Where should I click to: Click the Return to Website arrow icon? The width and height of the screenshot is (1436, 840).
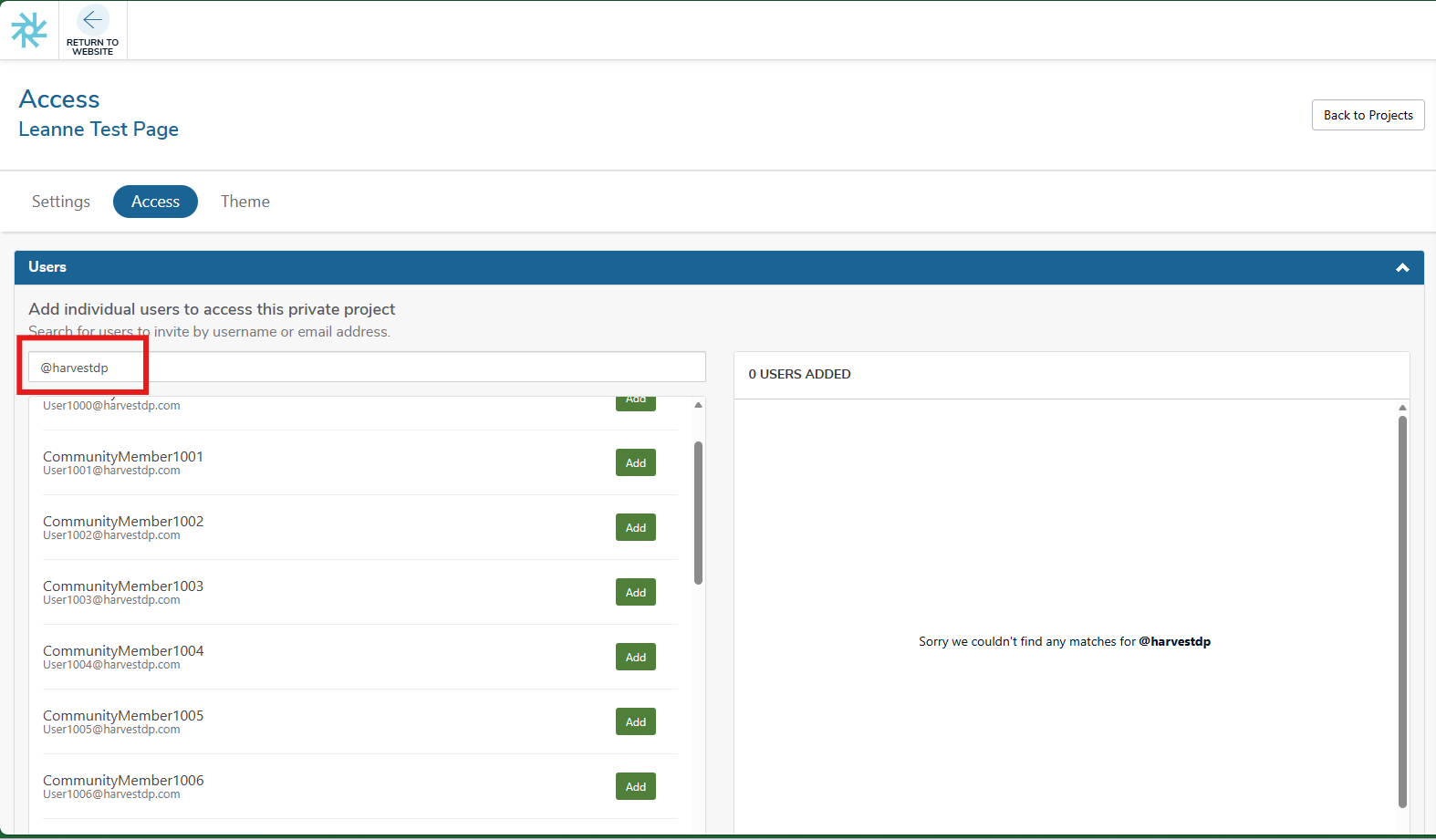coord(92,20)
